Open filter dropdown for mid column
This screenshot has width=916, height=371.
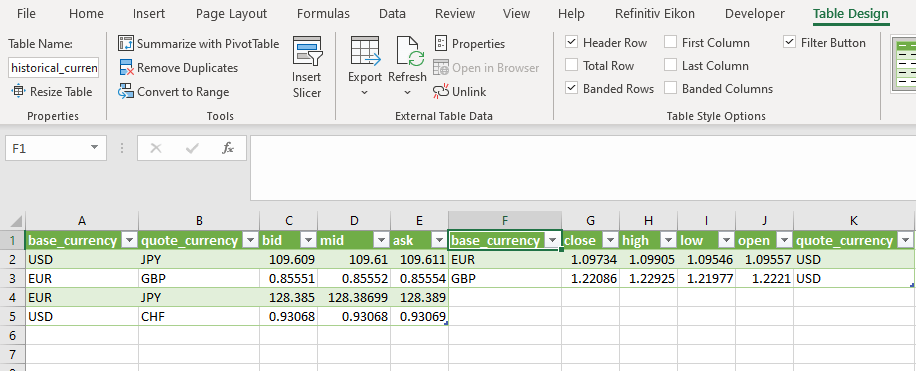pyautogui.click(x=381, y=241)
